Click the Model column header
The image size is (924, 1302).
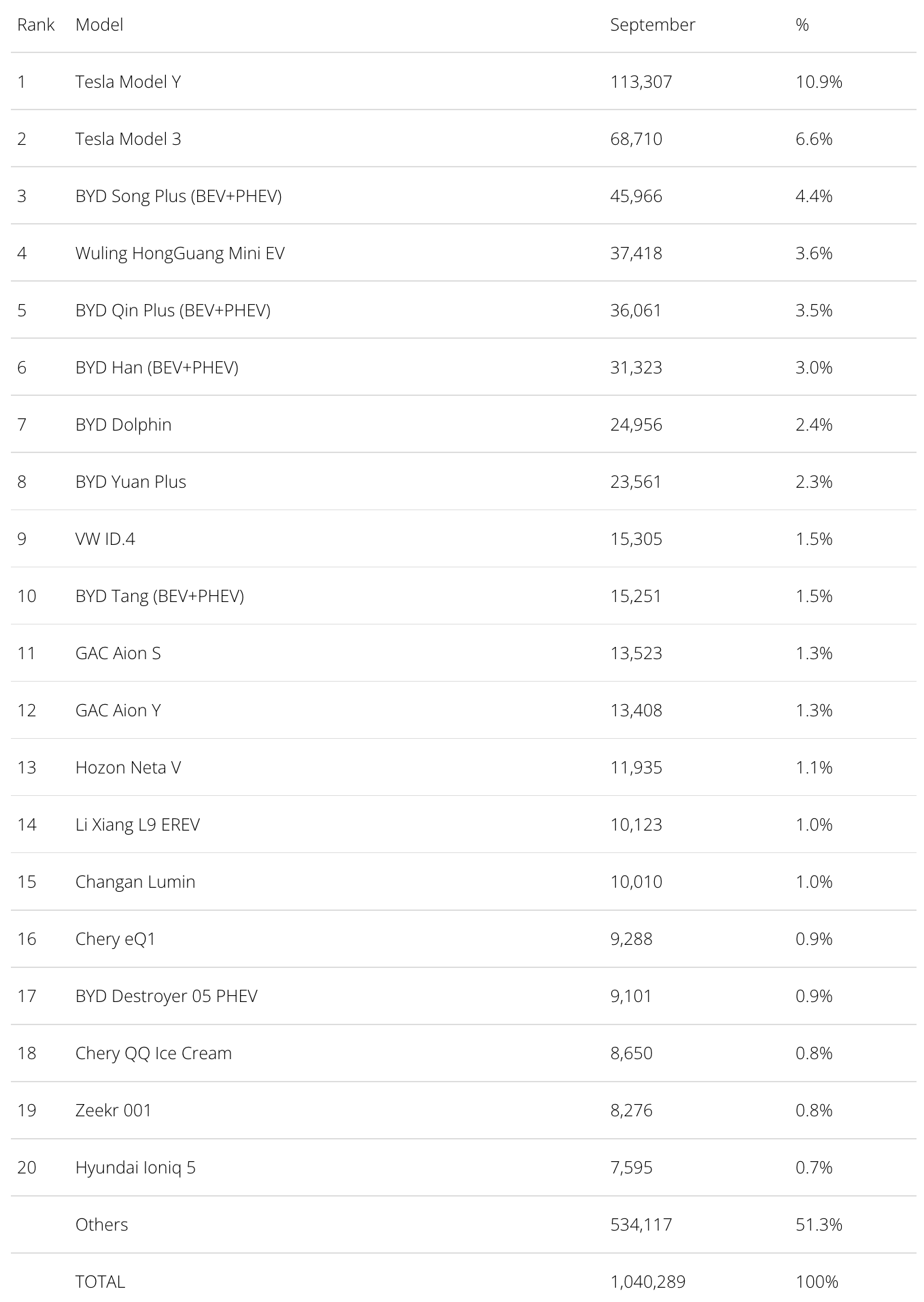click(x=99, y=24)
